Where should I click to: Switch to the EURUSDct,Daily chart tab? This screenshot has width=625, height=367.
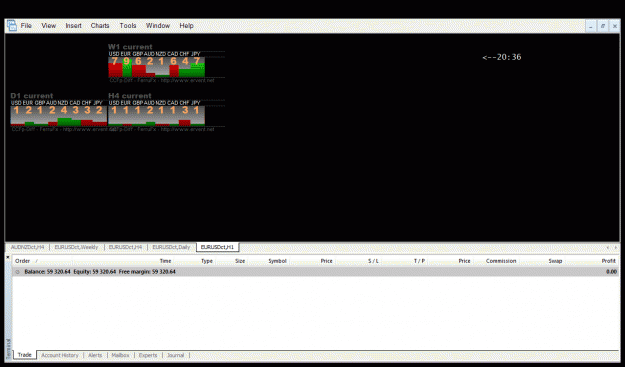[171, 247]
